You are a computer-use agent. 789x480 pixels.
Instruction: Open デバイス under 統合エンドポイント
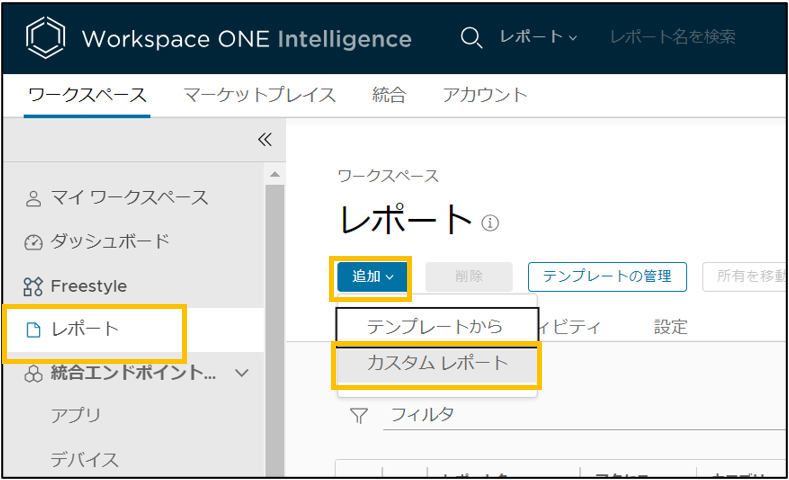coord(85,459)
